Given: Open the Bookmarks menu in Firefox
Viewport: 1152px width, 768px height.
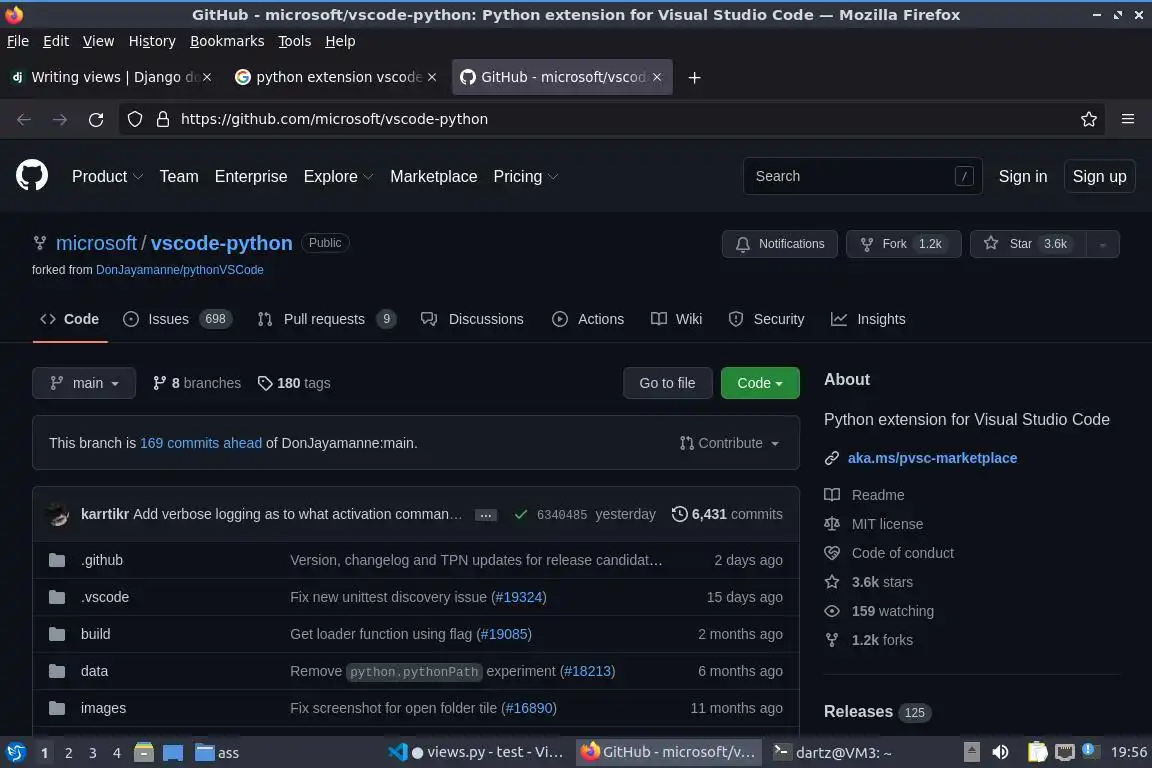Looking at the screenshot, I should click(x=227, y=41).
